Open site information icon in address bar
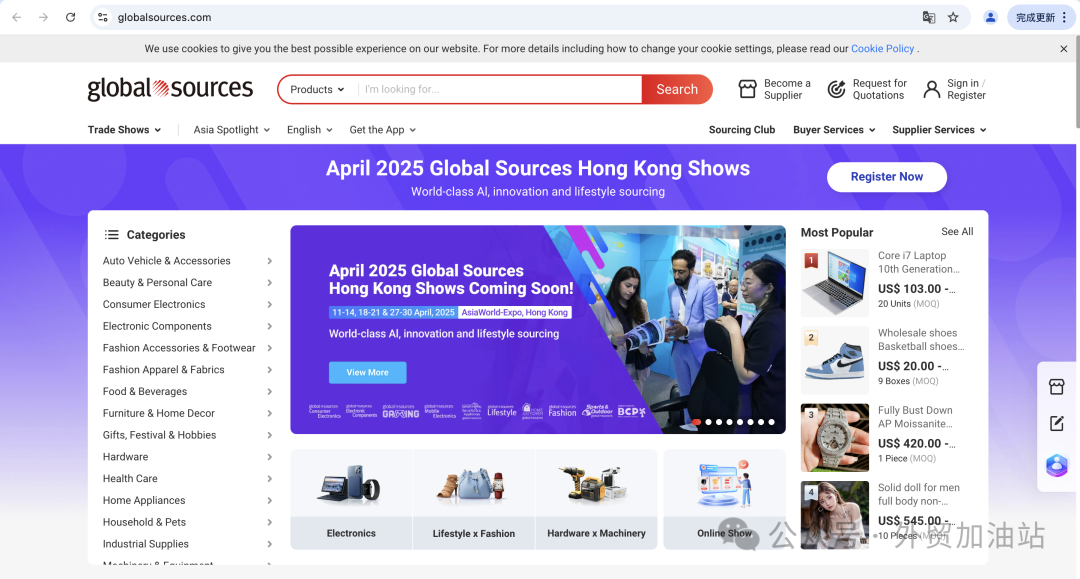 (x=103, y=17)
